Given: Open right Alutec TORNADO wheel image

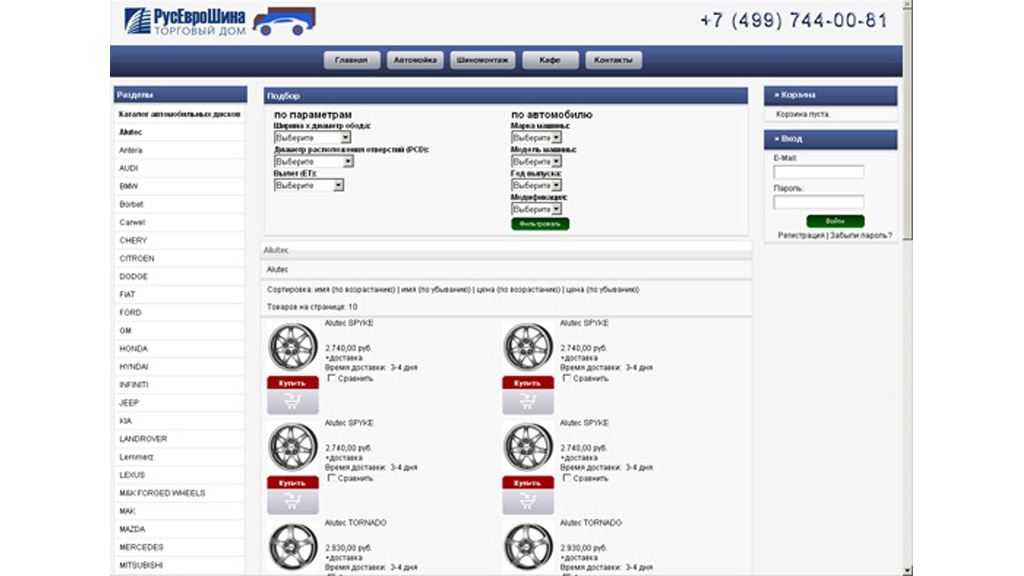Looking at the screenshot, I should 528,547.
